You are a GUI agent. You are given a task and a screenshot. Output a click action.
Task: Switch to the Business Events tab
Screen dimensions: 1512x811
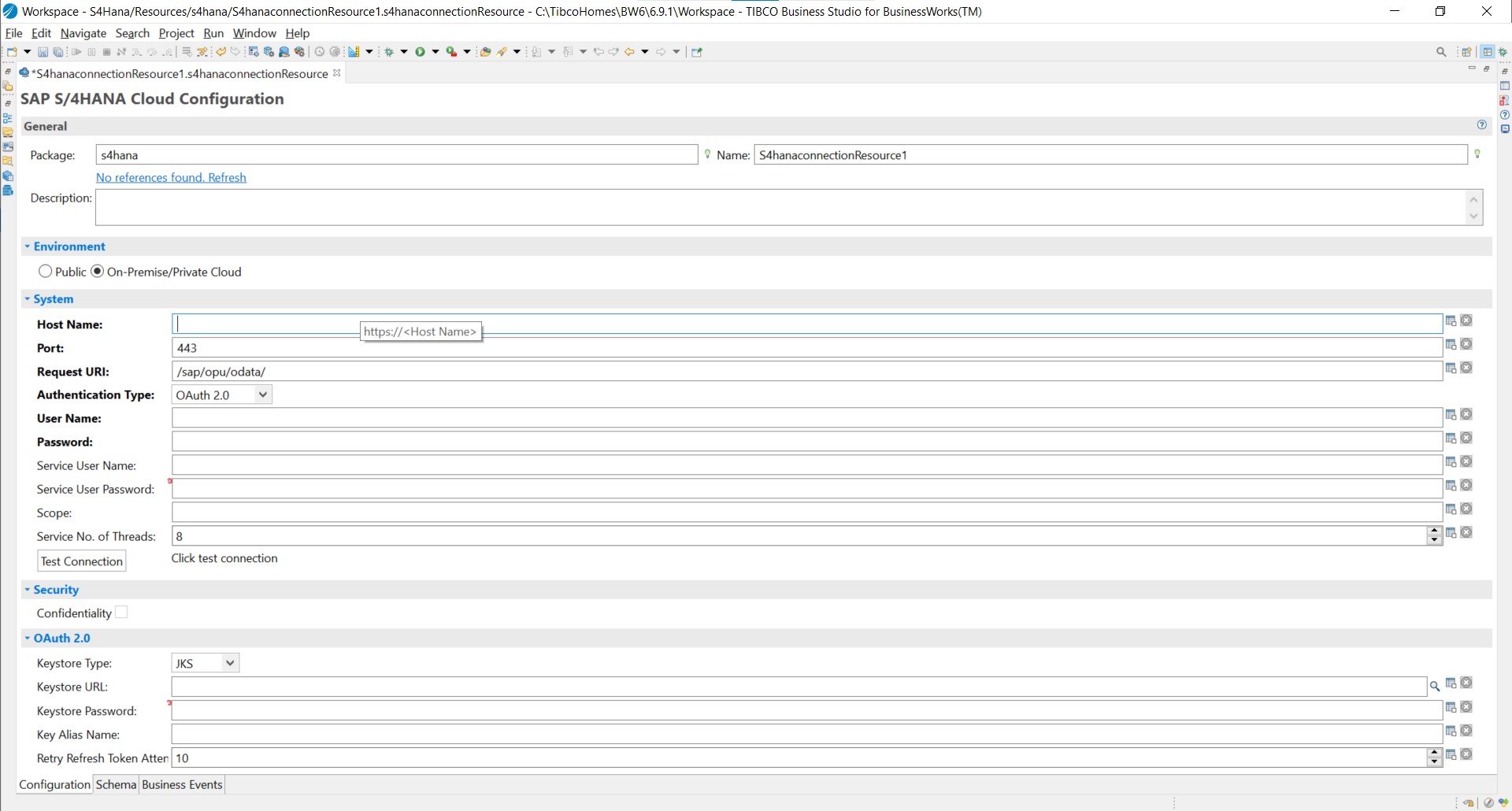182,784
